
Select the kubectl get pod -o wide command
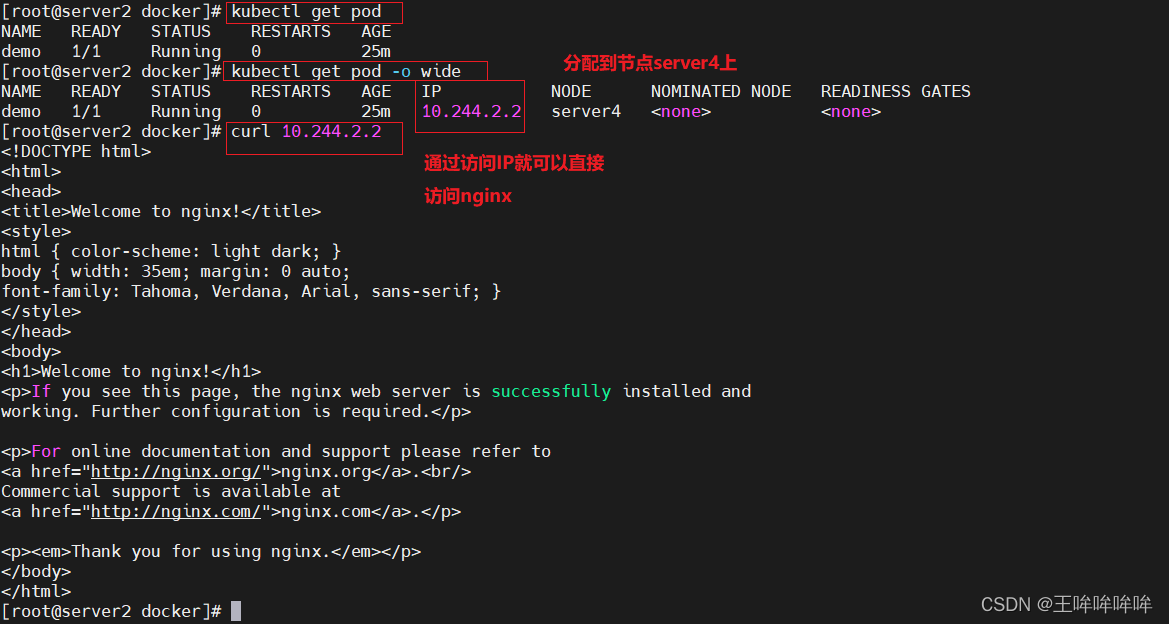click(347, 72)
